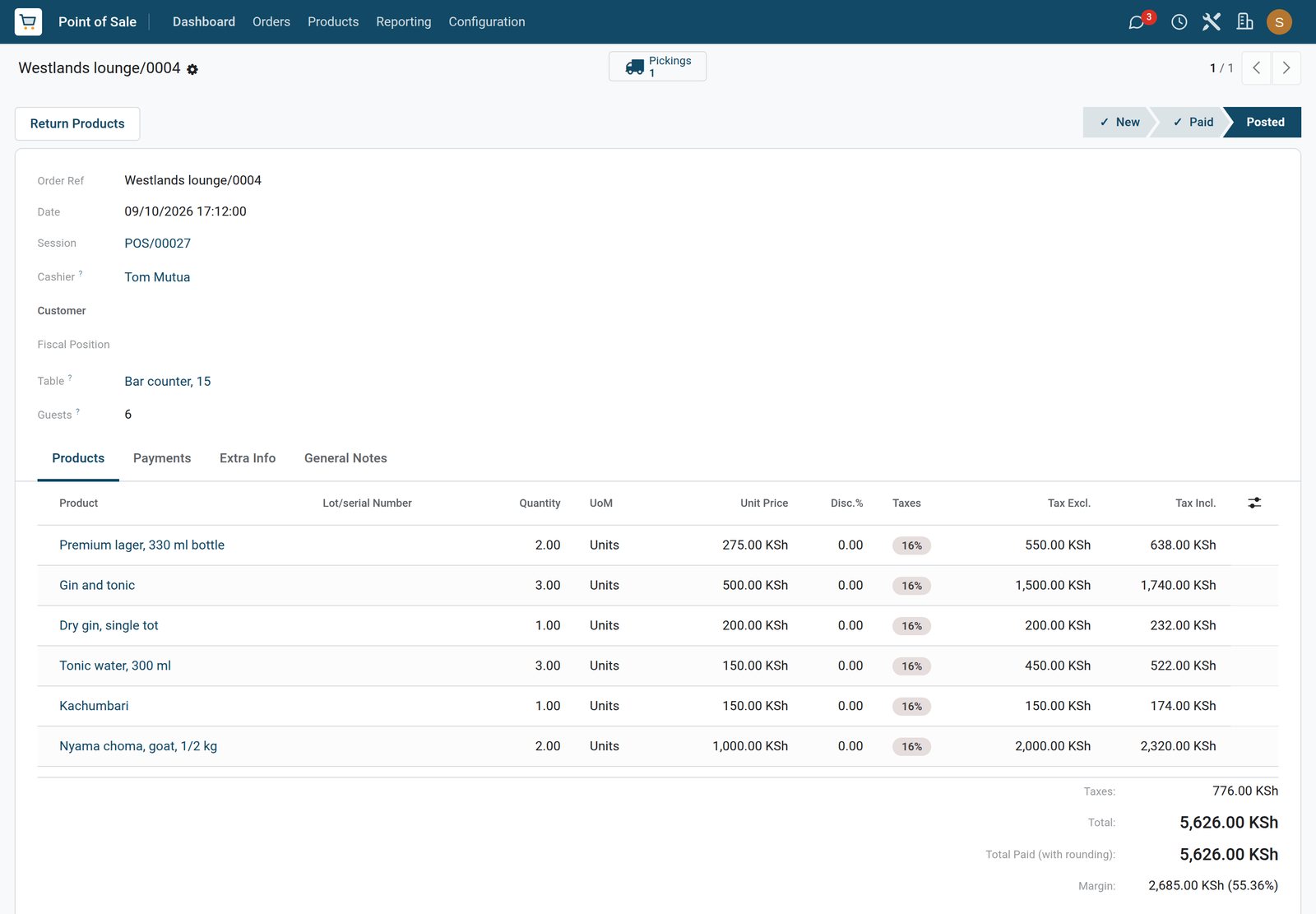Open the Point of Sale app icon
This screenshot has width=1316, height=914.
click(28, 21)
